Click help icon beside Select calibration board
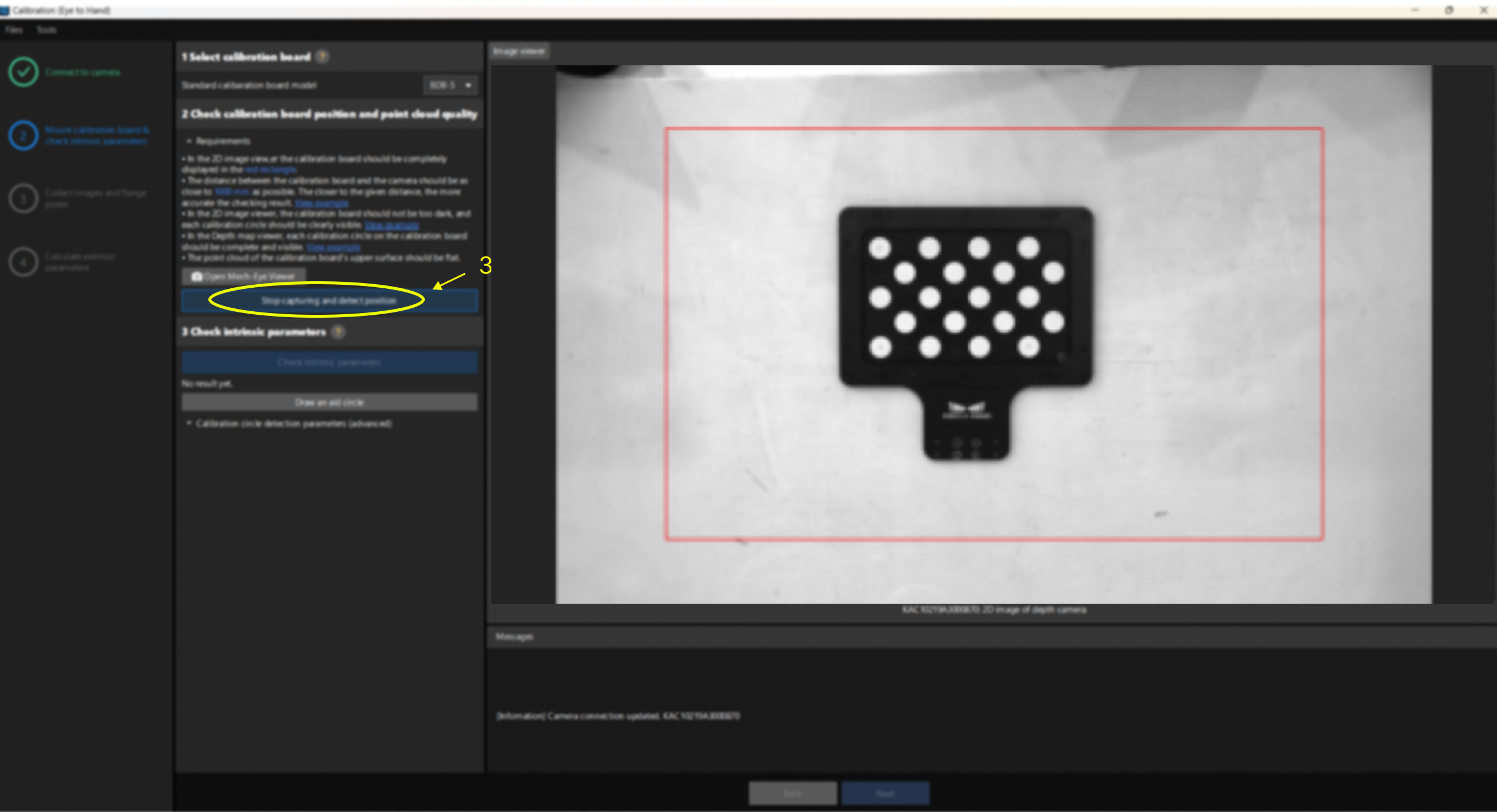Screen dimensions: 1497x812 pyautogui.click(x=322, y=56)
